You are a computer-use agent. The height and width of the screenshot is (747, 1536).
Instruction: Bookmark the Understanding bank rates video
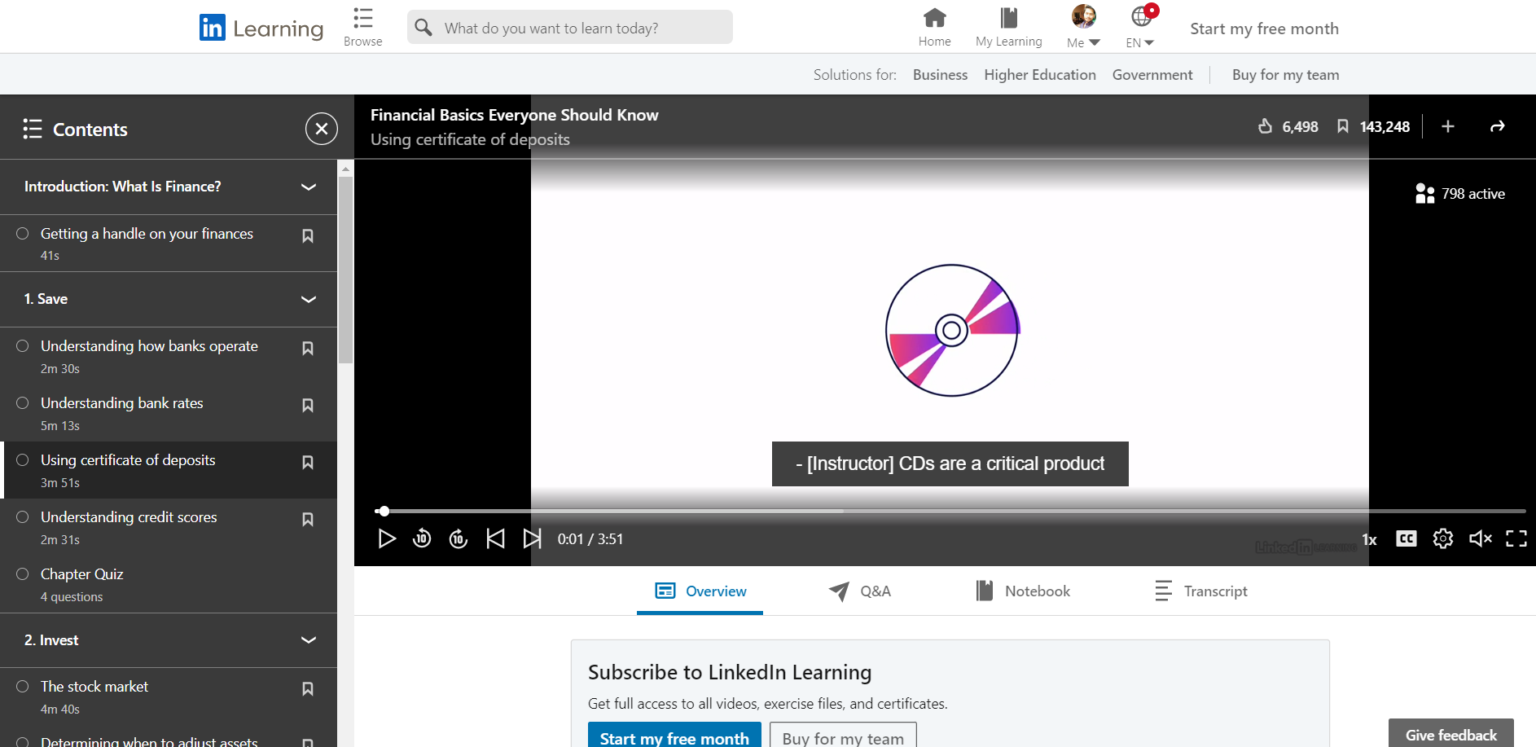(x=307, y=405)
